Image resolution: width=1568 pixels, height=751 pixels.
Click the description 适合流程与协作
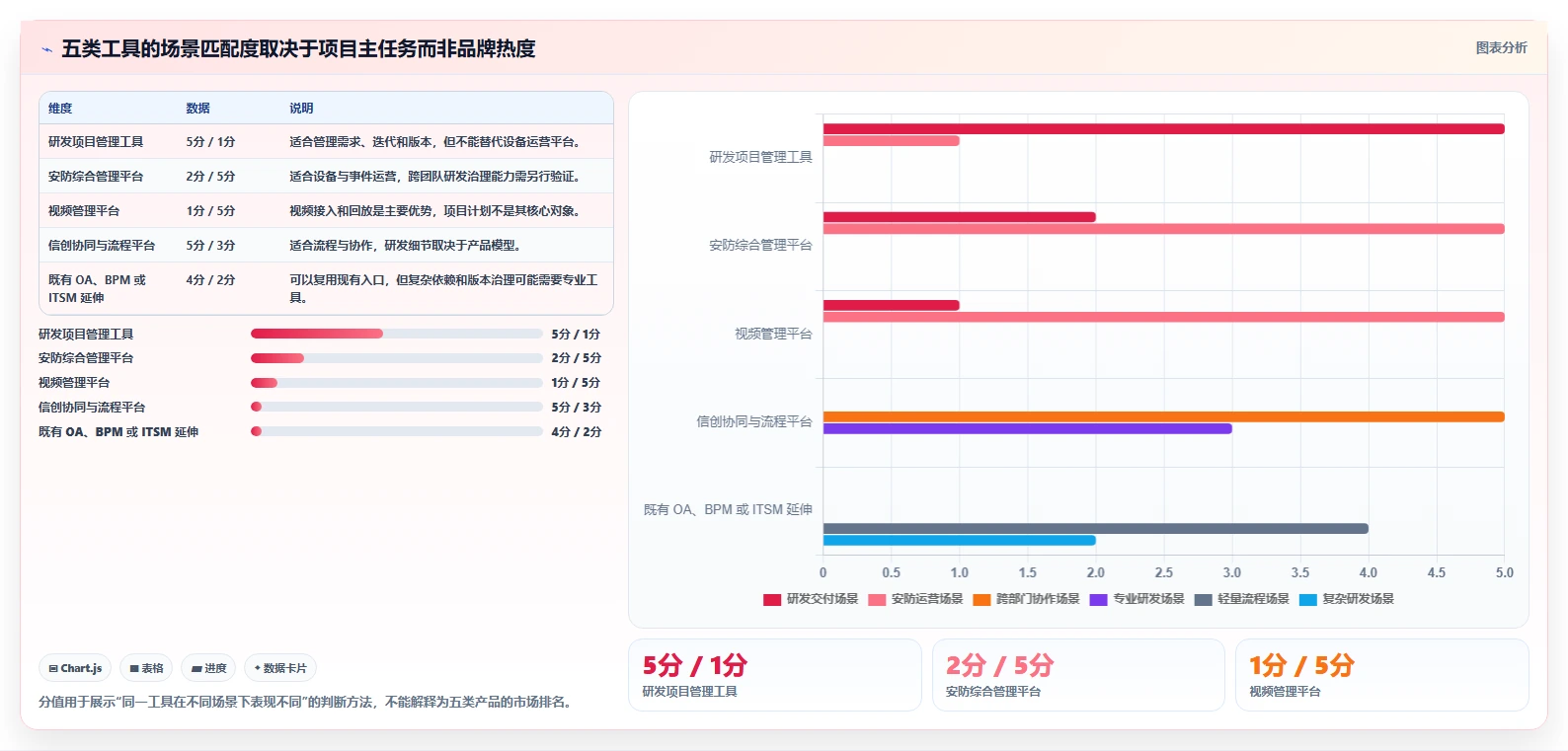pos(406,246)
